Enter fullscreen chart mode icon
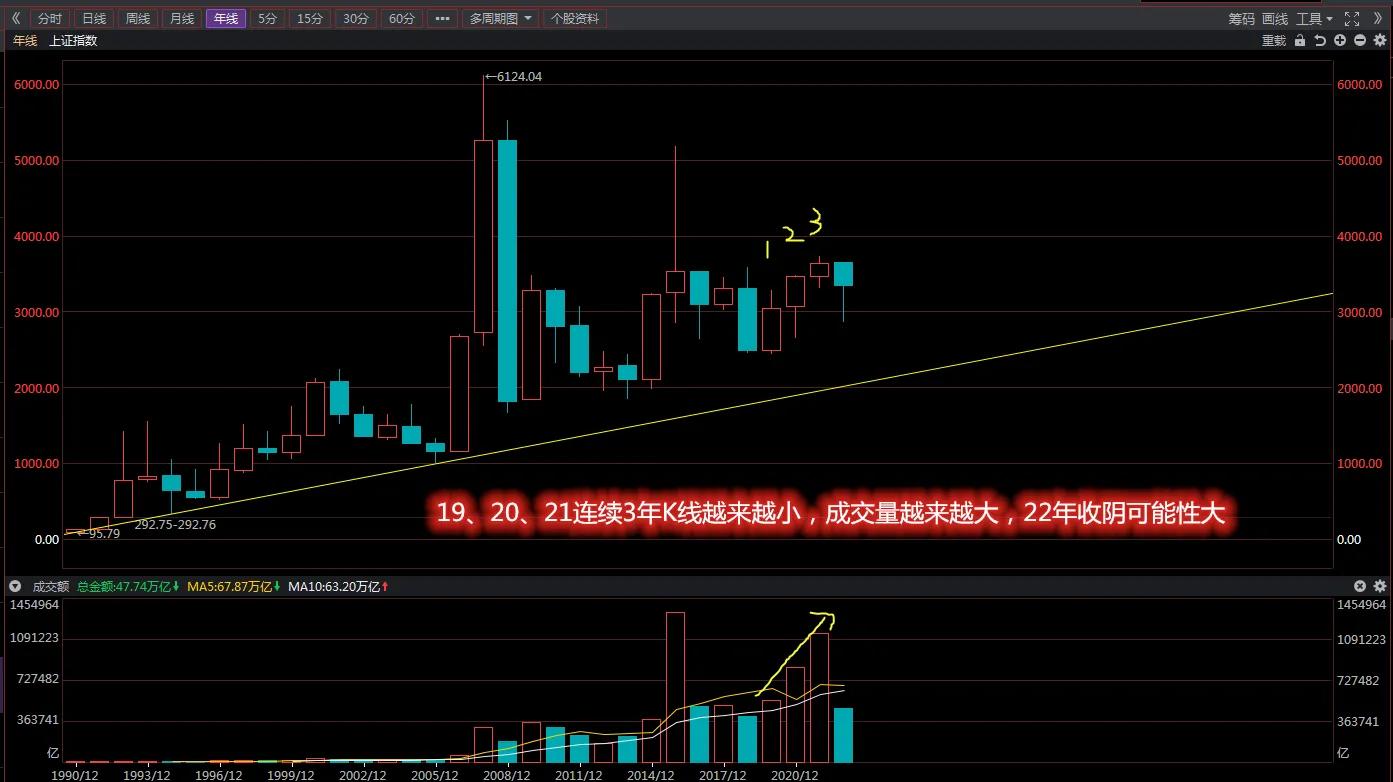The image size is (1393, 782). 1352,18
